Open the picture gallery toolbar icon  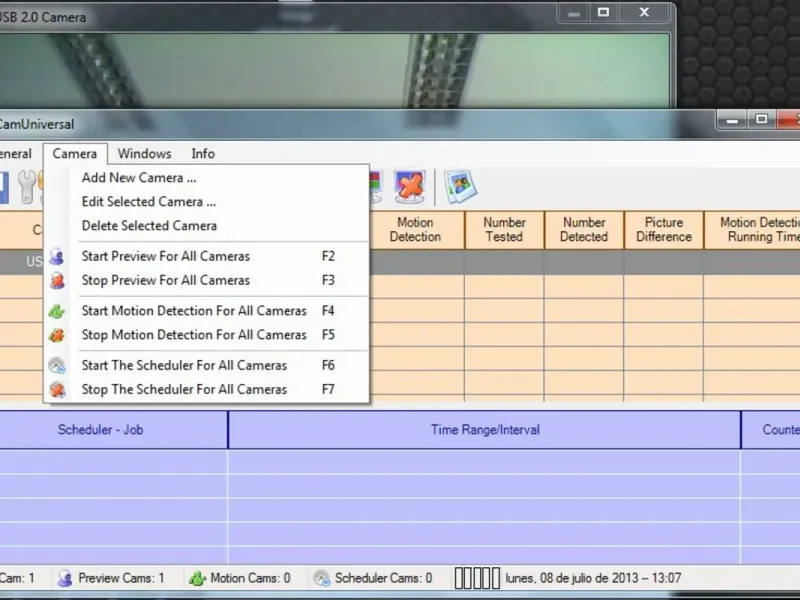coord(461,187)
